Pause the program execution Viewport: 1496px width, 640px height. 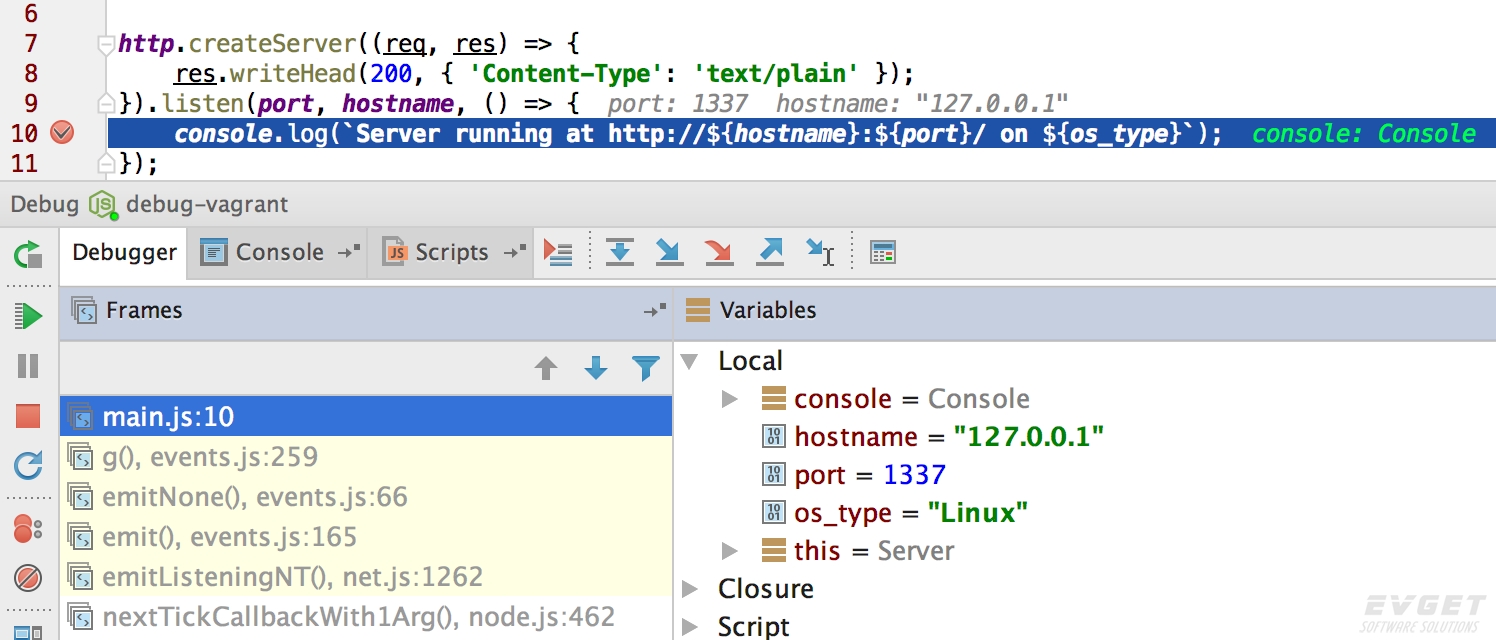click(28, 366)
